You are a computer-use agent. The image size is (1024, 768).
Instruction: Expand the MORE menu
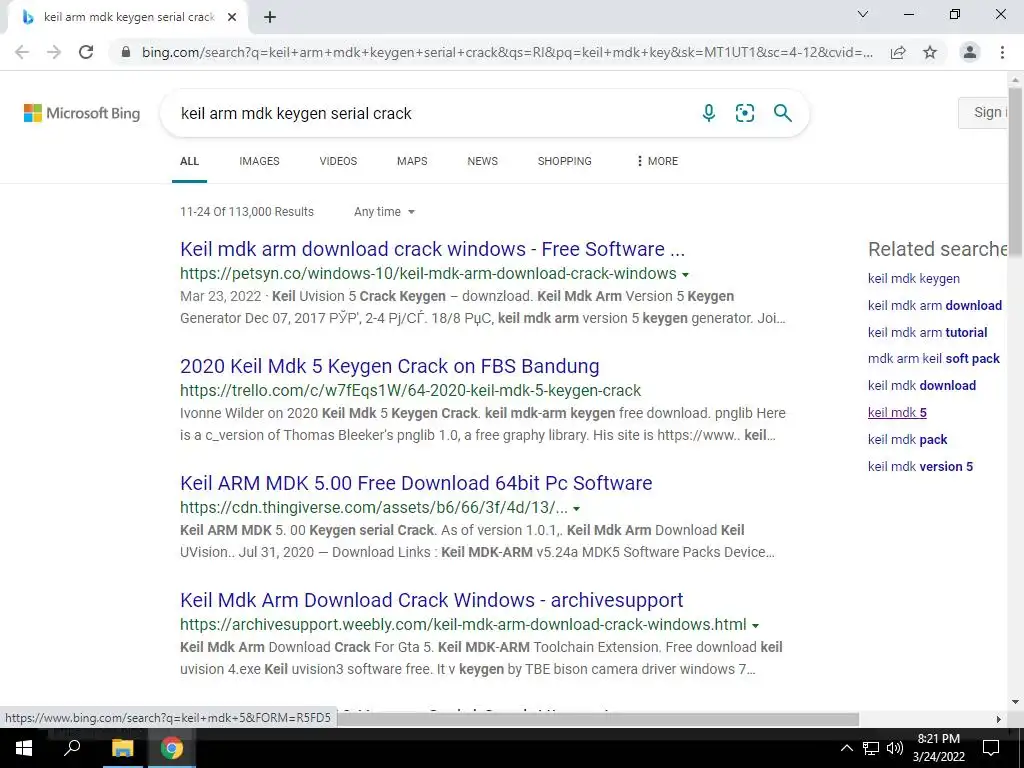tap(657, 161)
